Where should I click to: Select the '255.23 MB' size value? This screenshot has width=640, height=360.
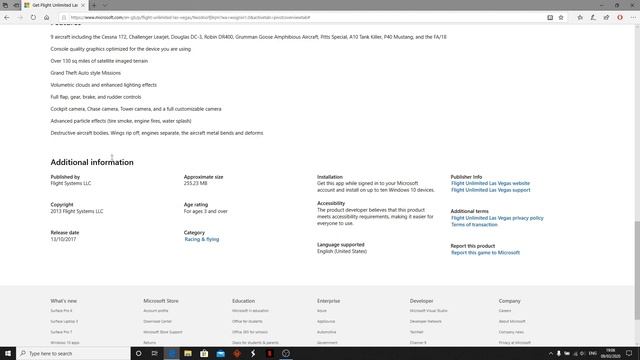pyautogui.click(x=196, y=183)
